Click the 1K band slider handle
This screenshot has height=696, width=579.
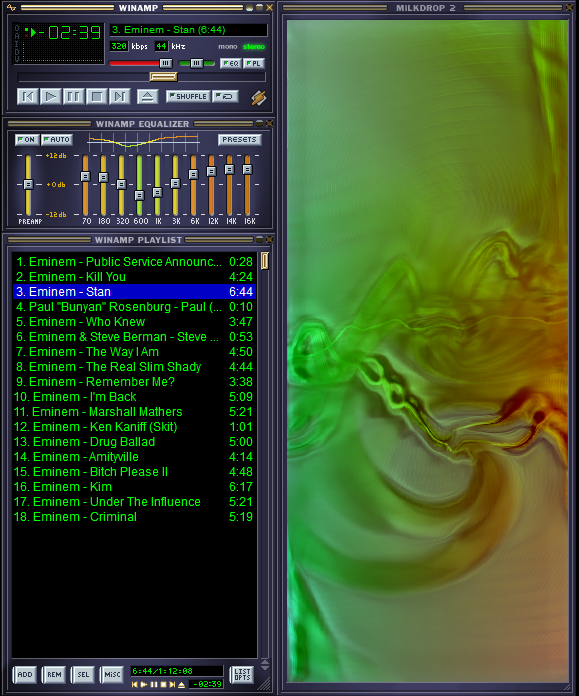pyautogui.click(x=157, y=192)
